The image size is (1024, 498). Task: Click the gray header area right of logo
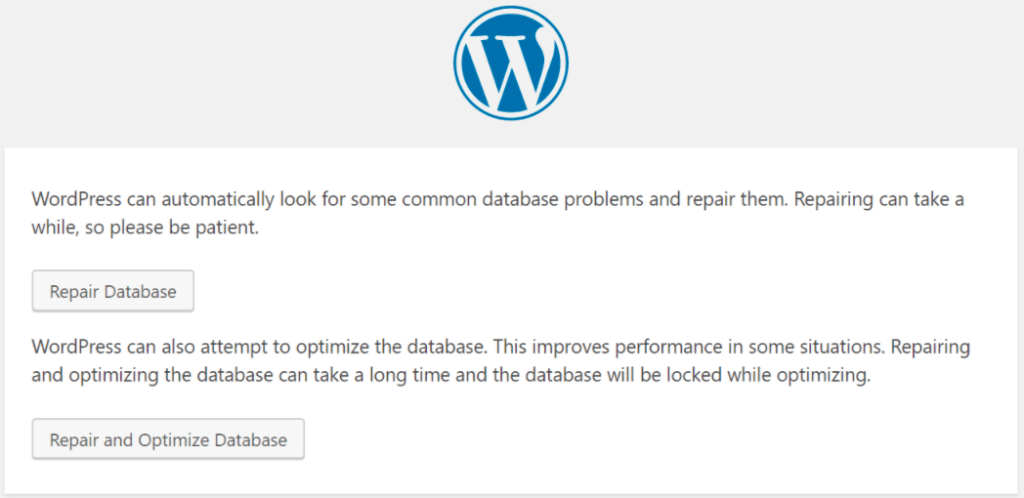pos(800,70)
